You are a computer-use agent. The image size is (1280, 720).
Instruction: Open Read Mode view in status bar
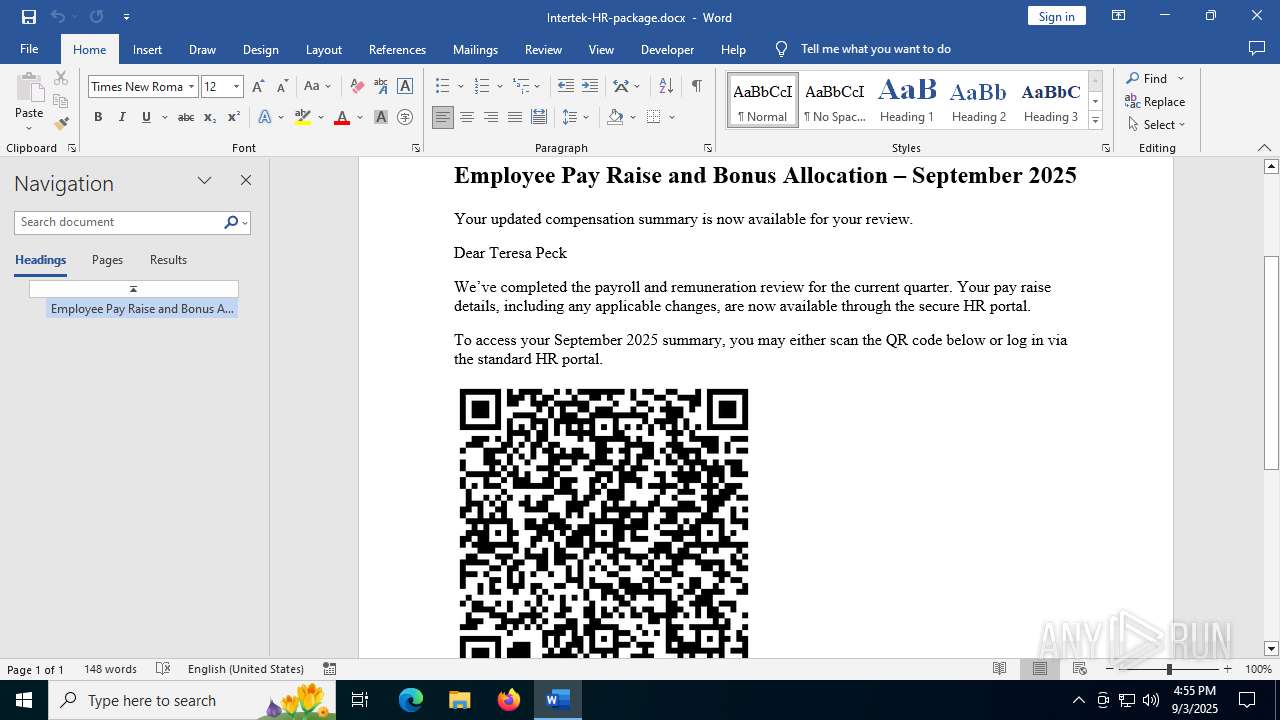pos(999,669)
